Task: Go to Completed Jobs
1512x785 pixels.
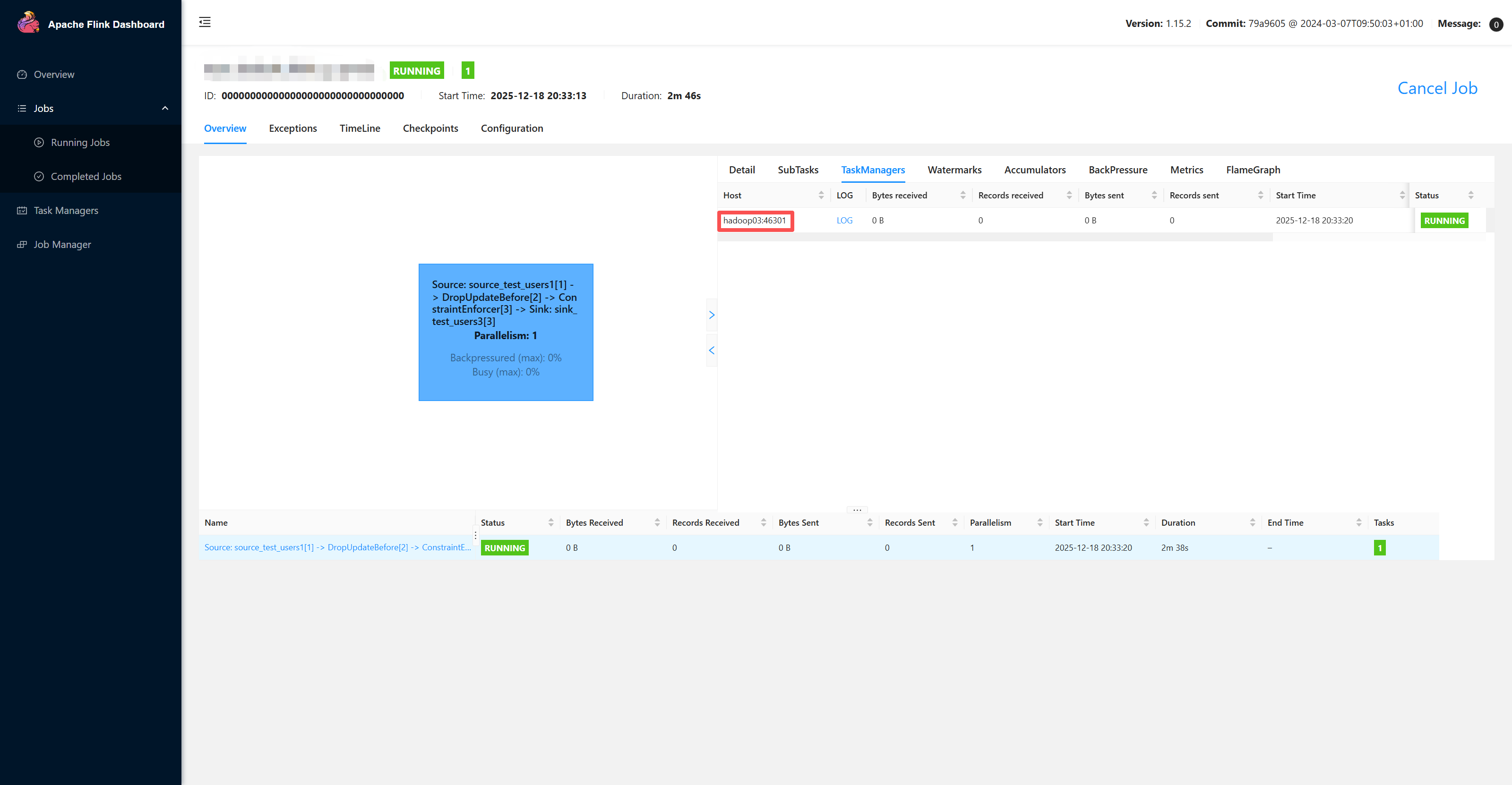Action: point(86,177)
